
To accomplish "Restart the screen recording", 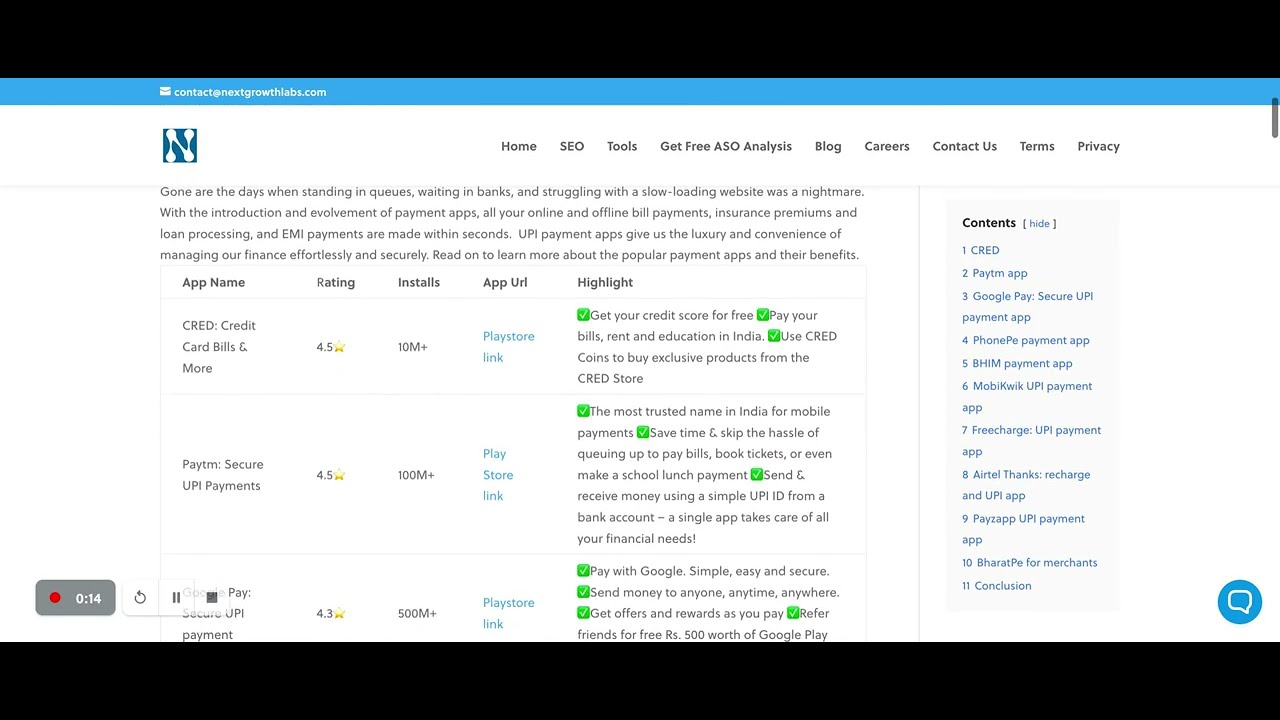I will [140, 598].
